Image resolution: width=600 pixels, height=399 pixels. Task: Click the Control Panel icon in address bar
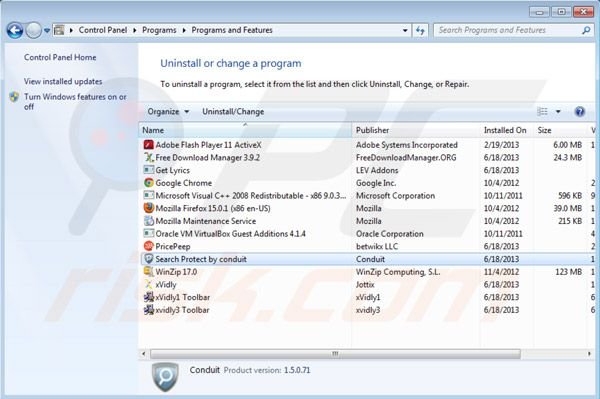pyautogui.click(x=59, y=30)
